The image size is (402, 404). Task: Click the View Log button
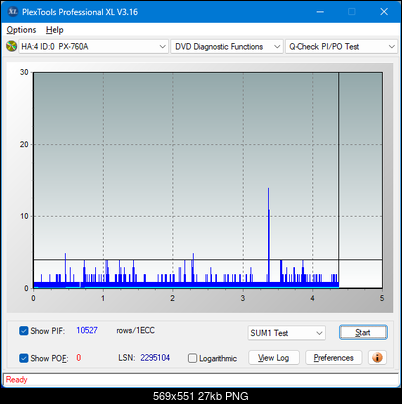(274, 358)
